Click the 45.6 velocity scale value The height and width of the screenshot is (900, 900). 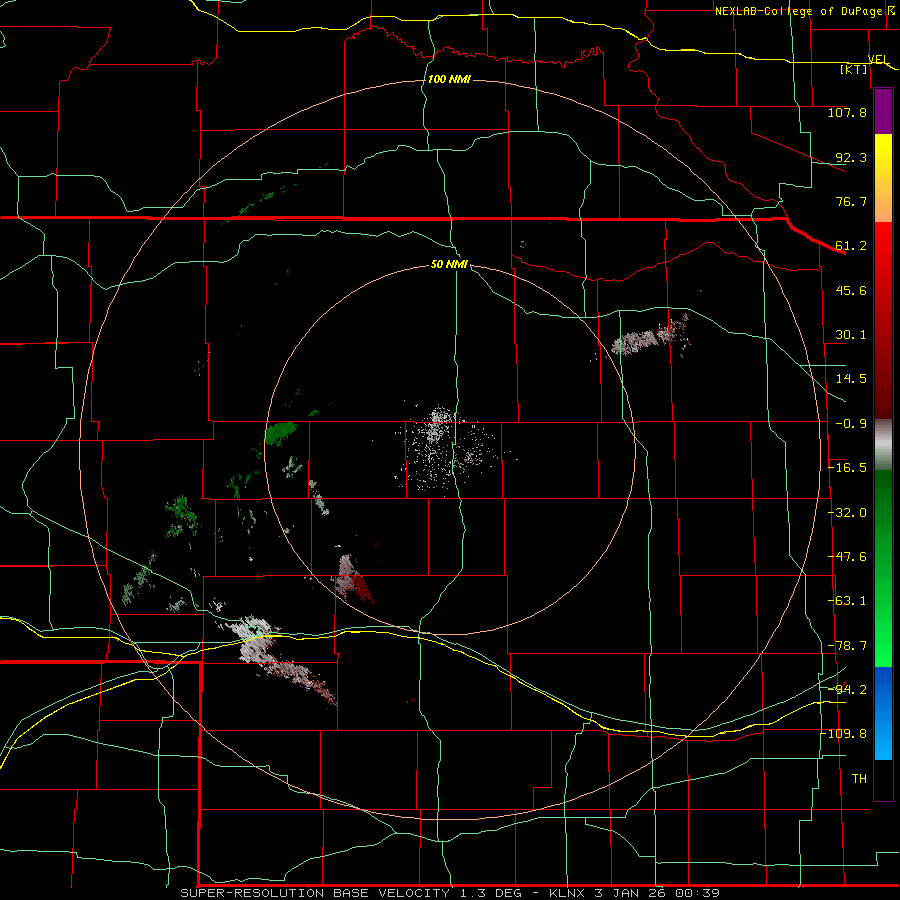point(851,290)
